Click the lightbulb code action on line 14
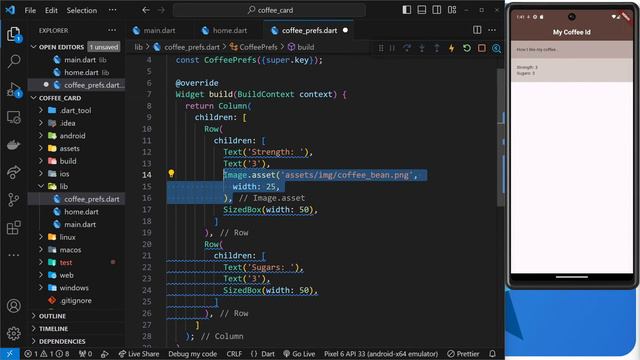 (x=171, y=173)
